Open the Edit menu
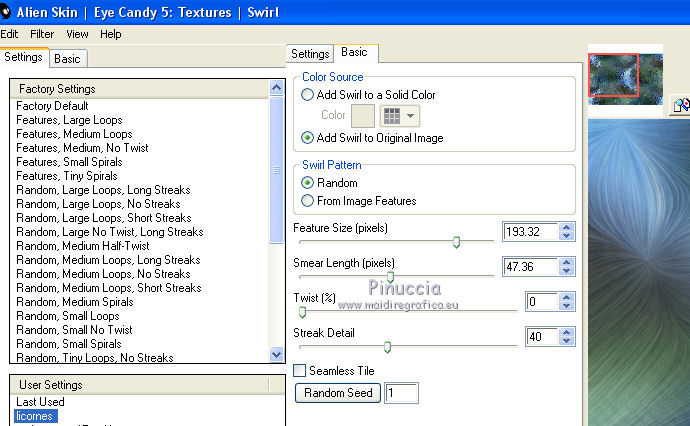690x426 pixels. point(9,34)
